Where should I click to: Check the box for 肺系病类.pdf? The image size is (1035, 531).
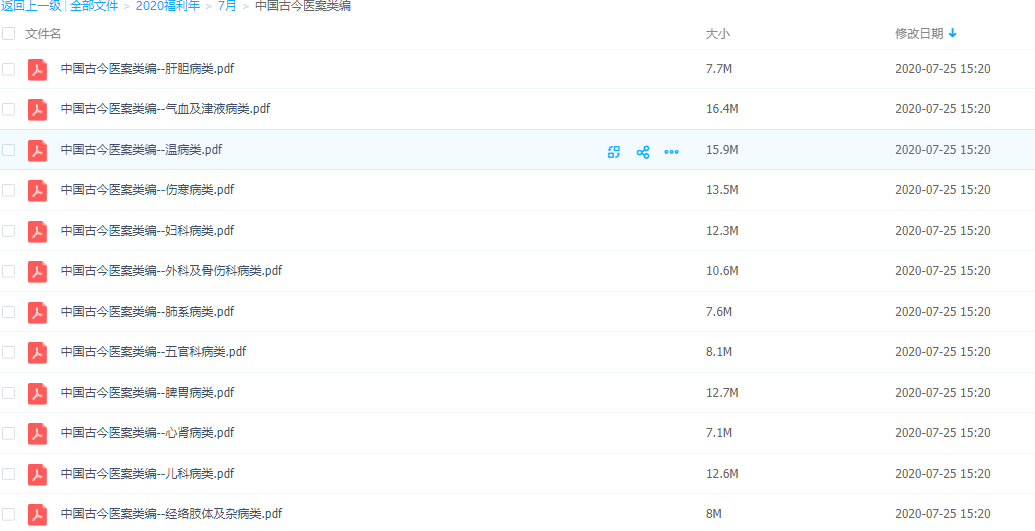tap(9, 312)
